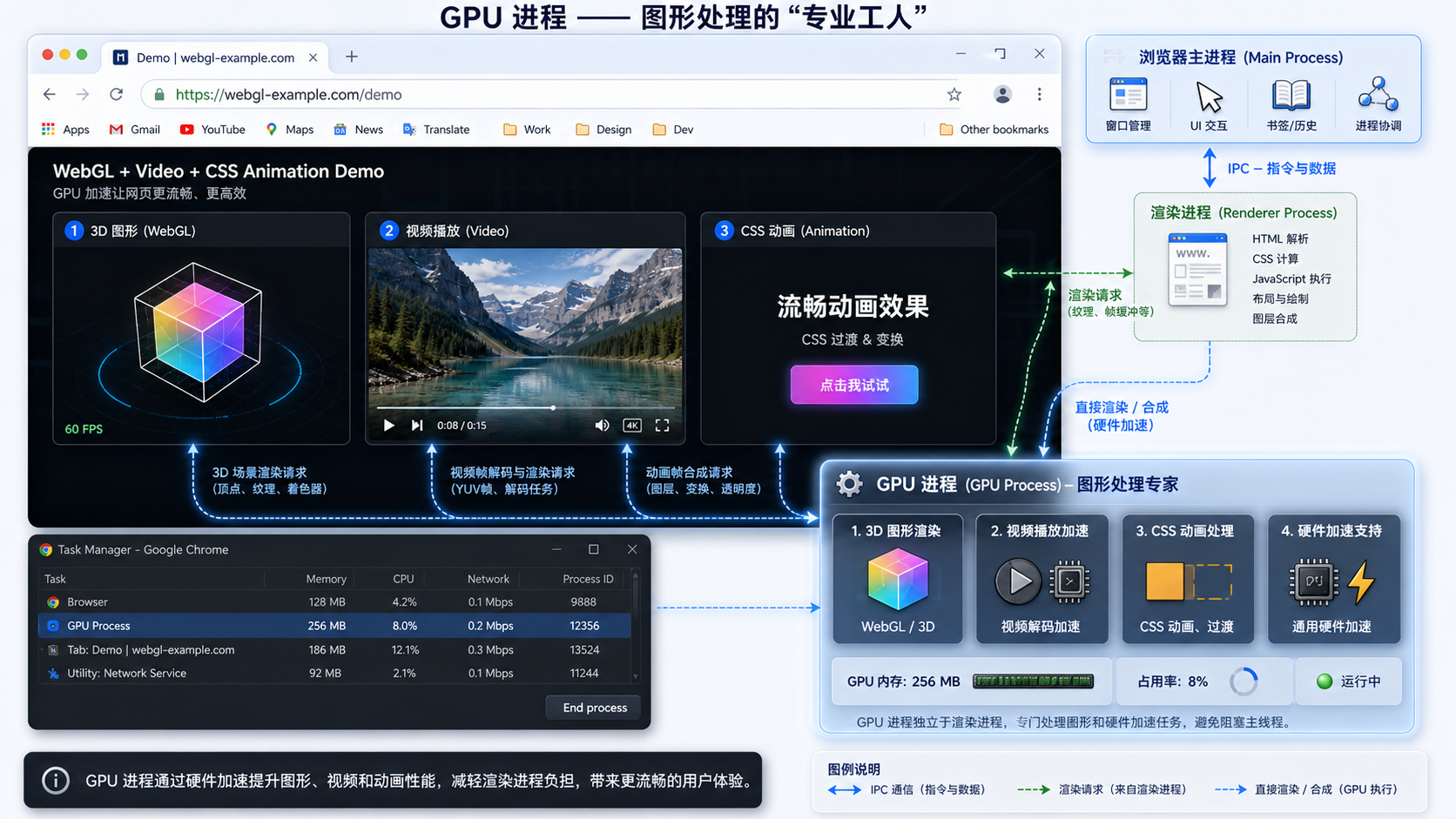Click the renderer process www page icon
Image resolution: width=1456 pixels, height=819 pixels.
tap(1197, 269)
